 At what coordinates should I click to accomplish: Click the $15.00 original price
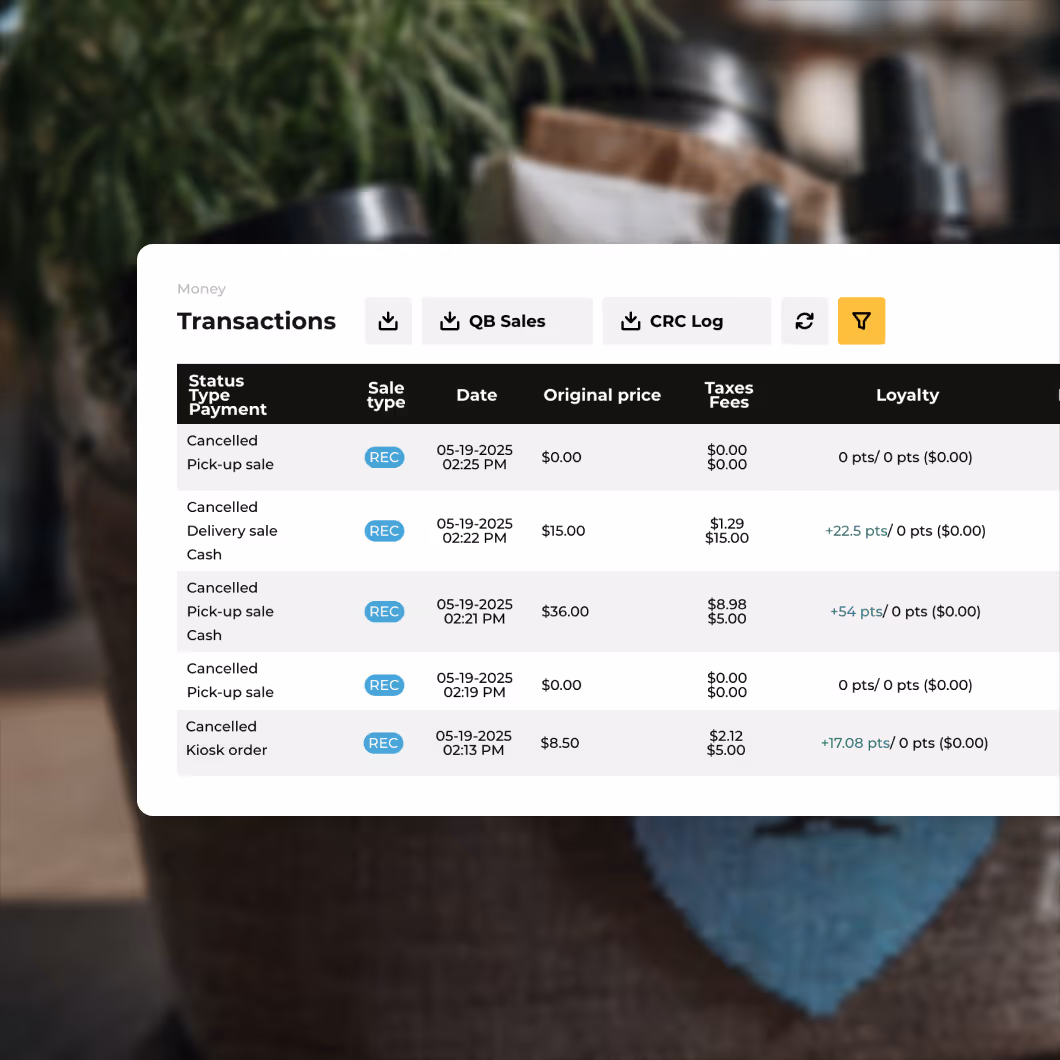click(x=563, y=531)
